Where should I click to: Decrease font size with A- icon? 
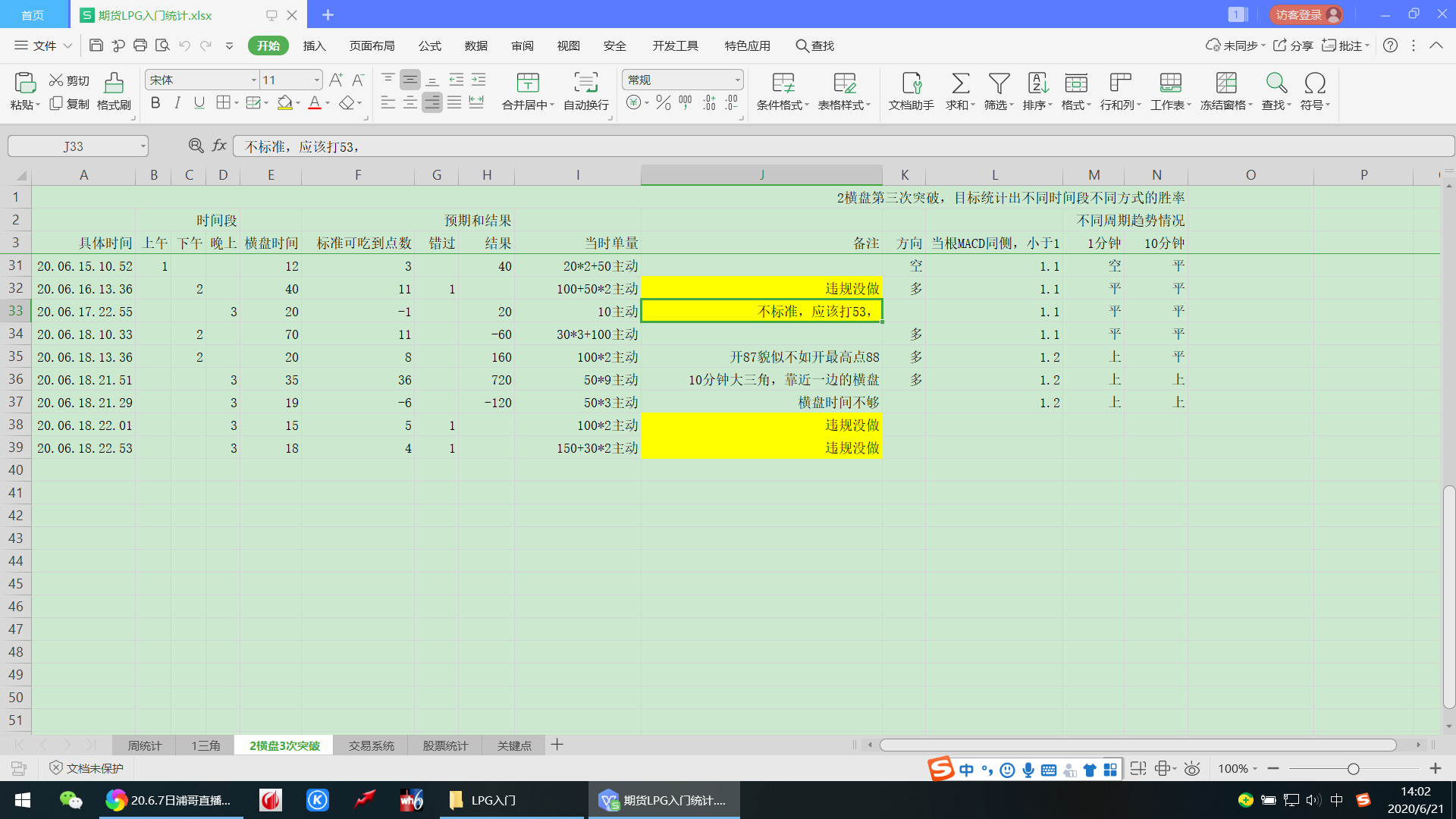coord(358,80)
